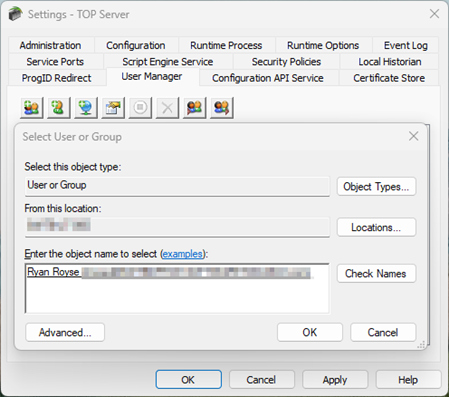Click the New Group toolbar icon
Viewport: 449px width, 397px height.
click(32, 108)
